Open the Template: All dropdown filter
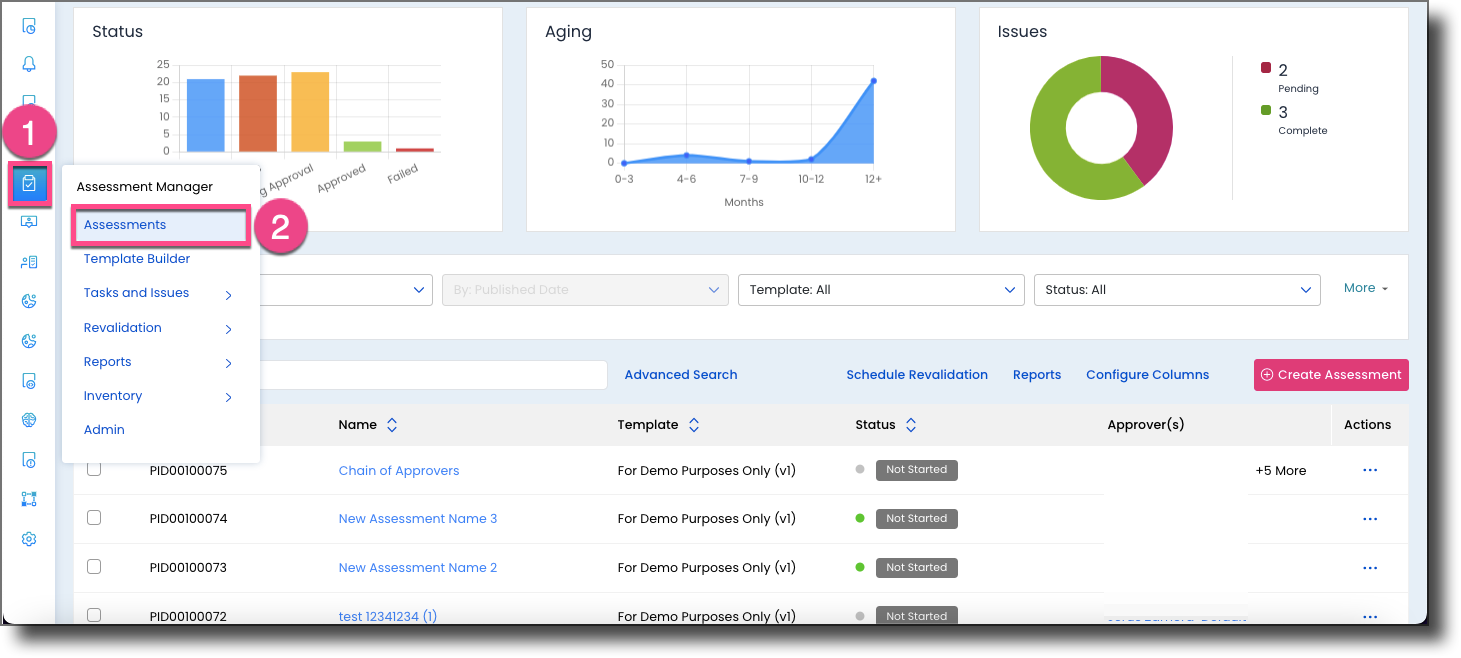This screenshot has width=1461, height=658. 880,289
